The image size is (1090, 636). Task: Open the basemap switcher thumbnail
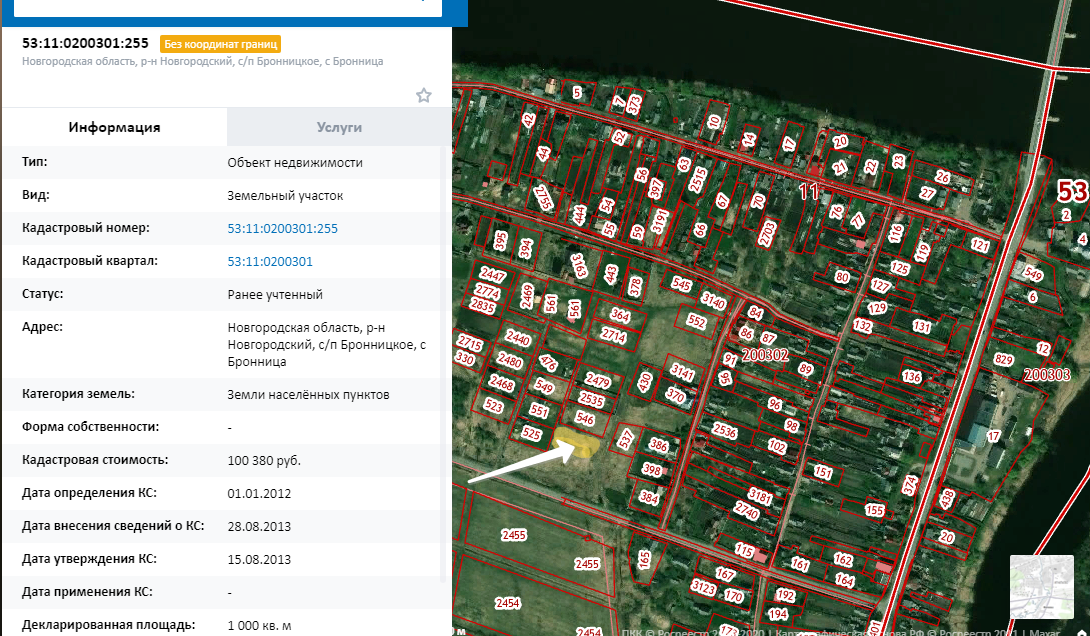coord(1041,587)
